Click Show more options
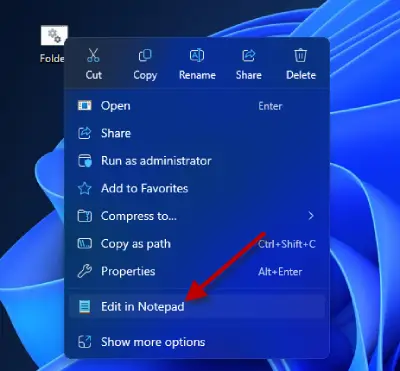The width and height of the screenshot is (400, 371). coord(197,342)
